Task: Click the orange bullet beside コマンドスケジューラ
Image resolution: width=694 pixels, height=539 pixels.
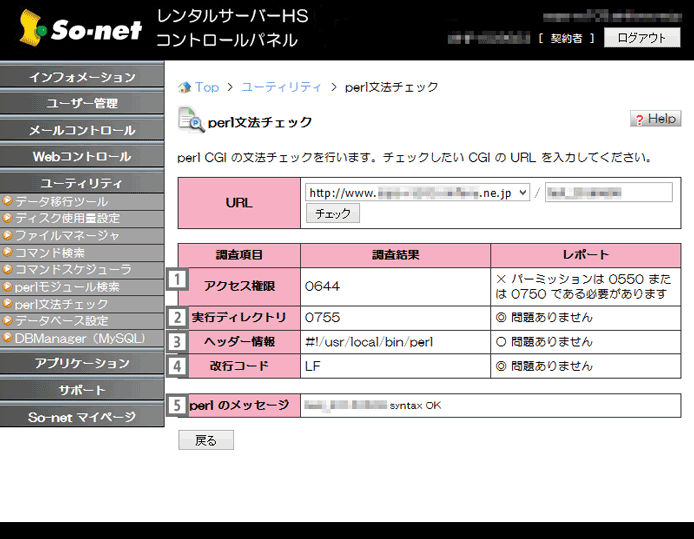Action: pos(7,269)
